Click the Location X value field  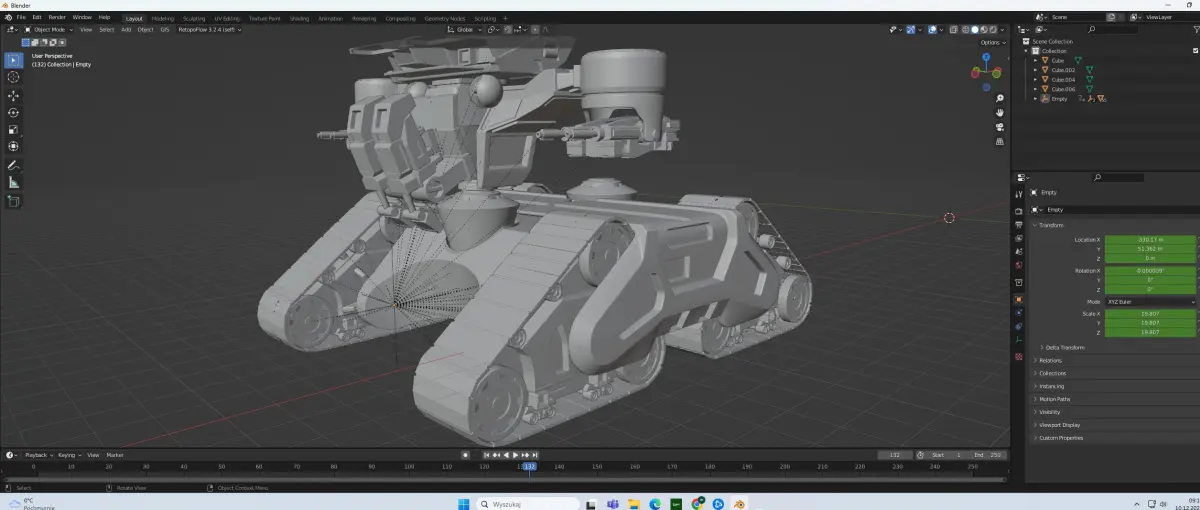[x=1150, y=240]
